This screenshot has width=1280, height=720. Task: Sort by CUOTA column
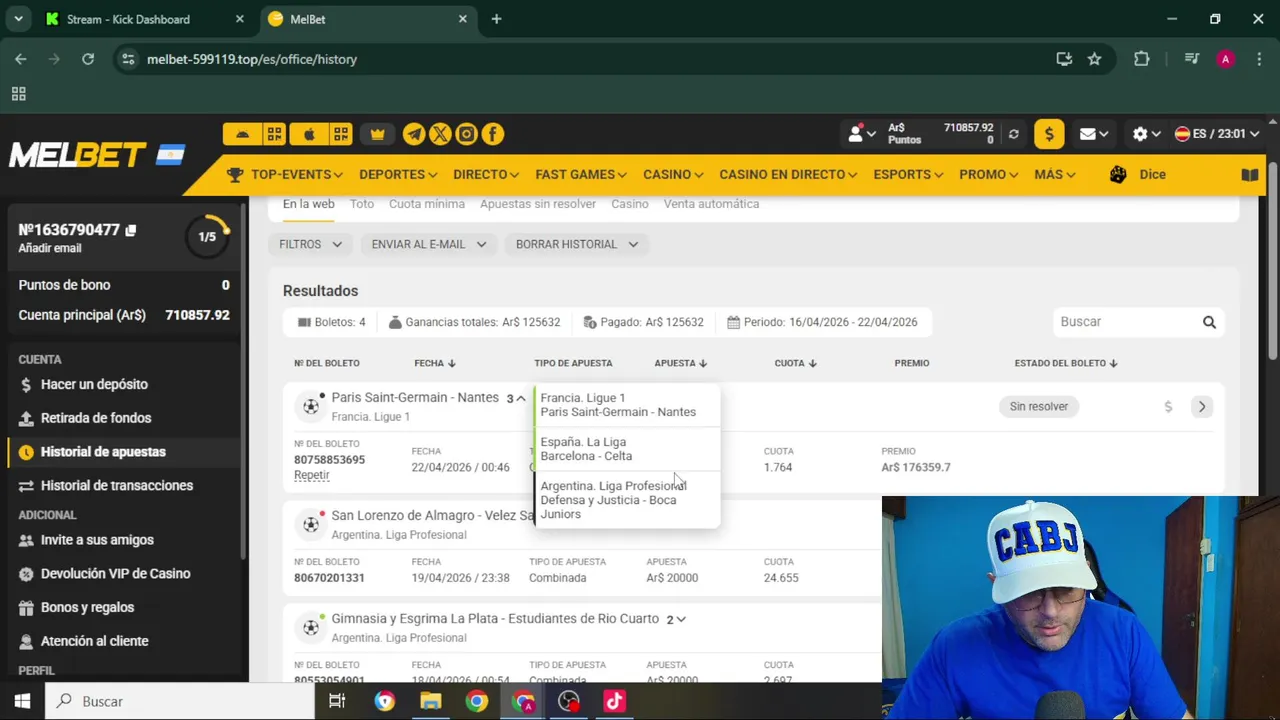coord(796,363)
